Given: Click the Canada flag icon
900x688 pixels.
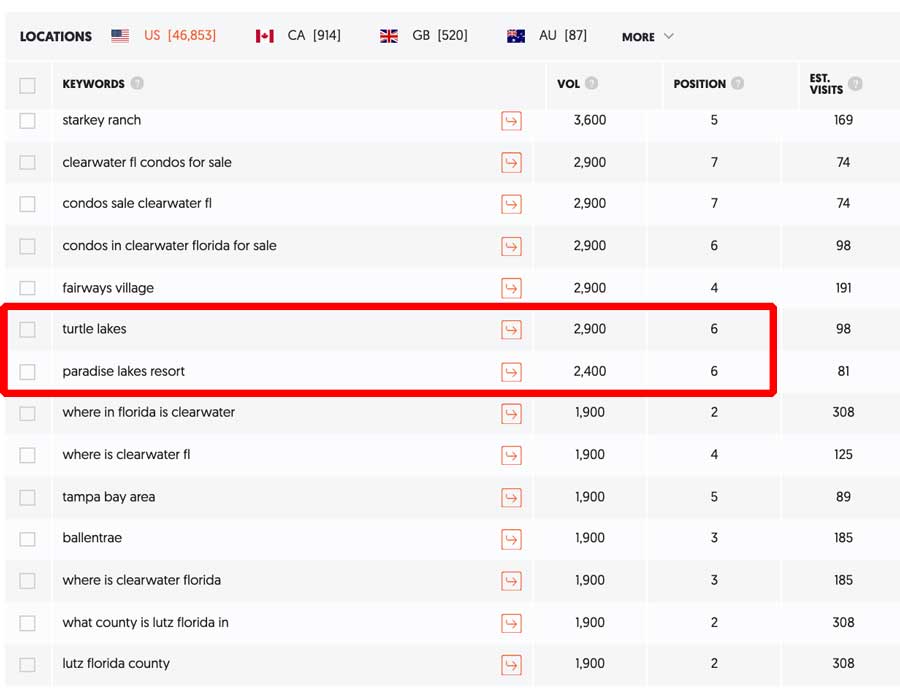Looking at the screenshot, I should pyautogui.click(x=265, y=36).
